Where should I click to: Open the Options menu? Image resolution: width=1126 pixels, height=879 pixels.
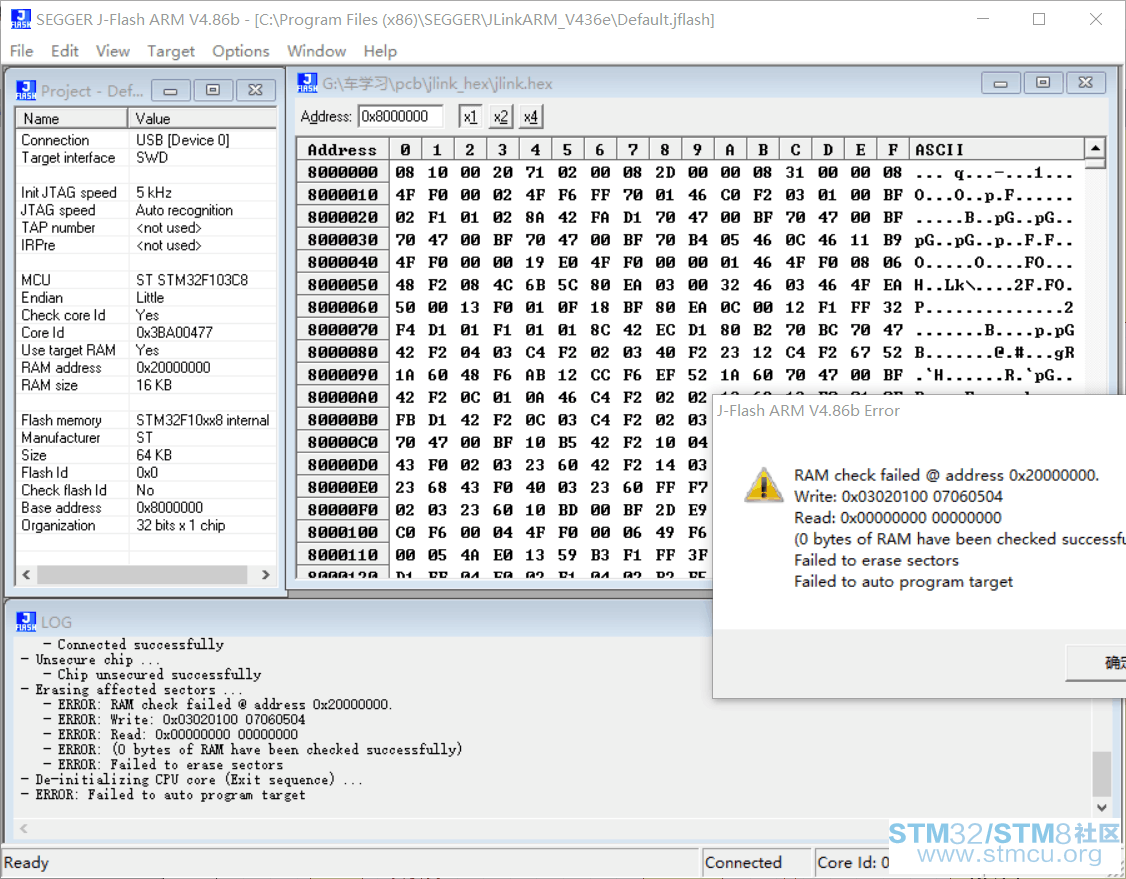click(241, 51)
